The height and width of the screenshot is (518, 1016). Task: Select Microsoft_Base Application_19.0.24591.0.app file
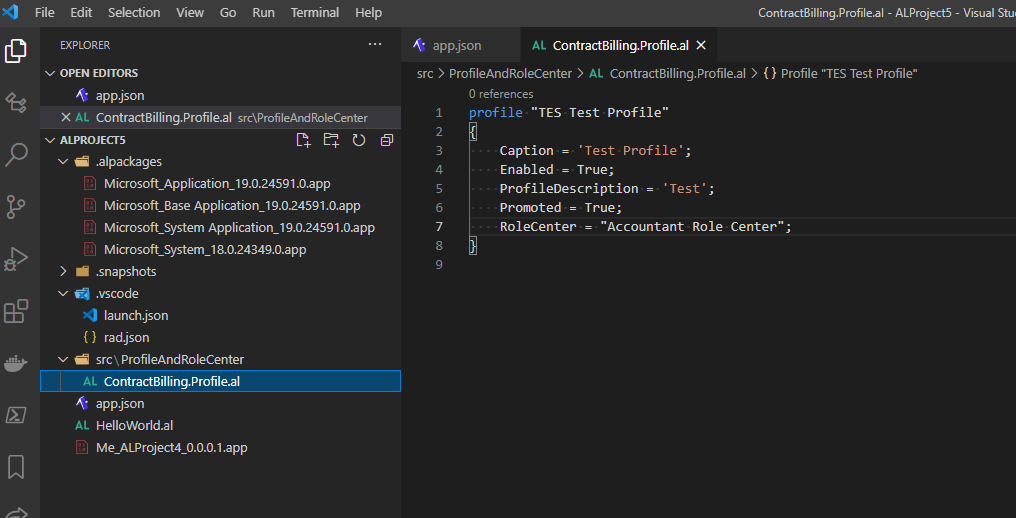pos(220,206)
